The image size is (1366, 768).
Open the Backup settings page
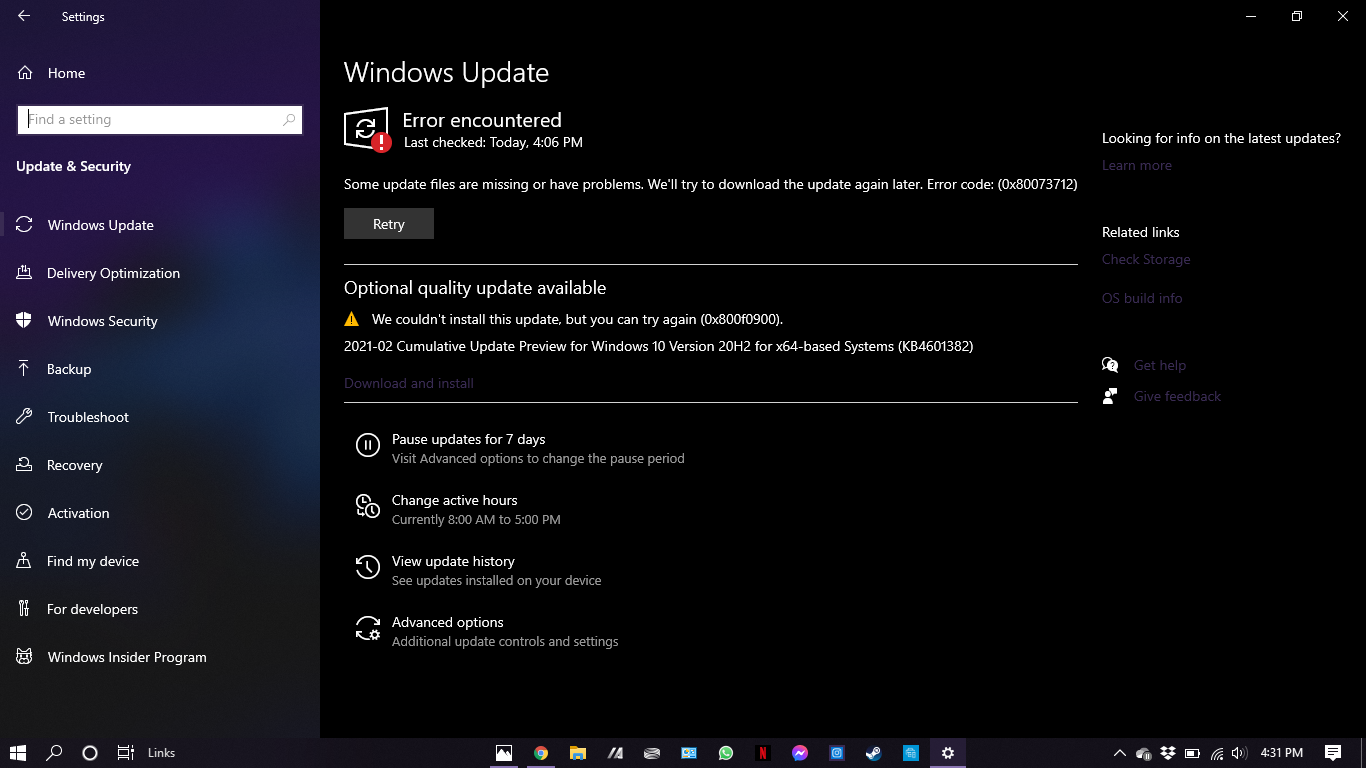pyautogui.click(x=160, y=369)
